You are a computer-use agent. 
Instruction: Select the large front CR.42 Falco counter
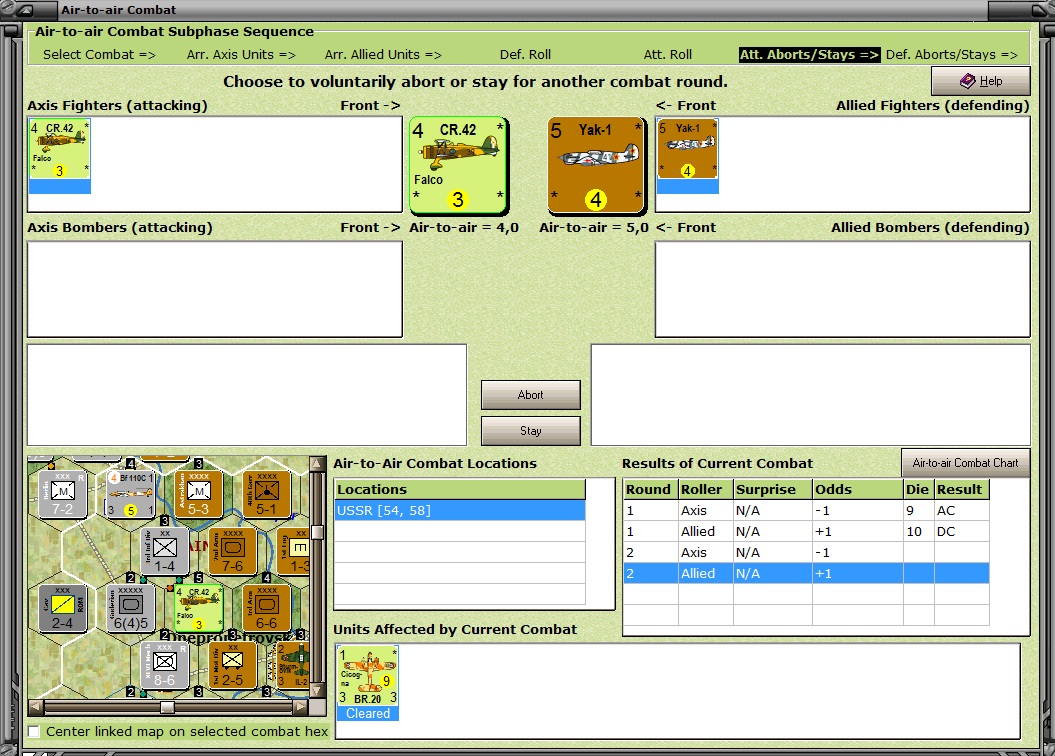click(x=458, y=165)
